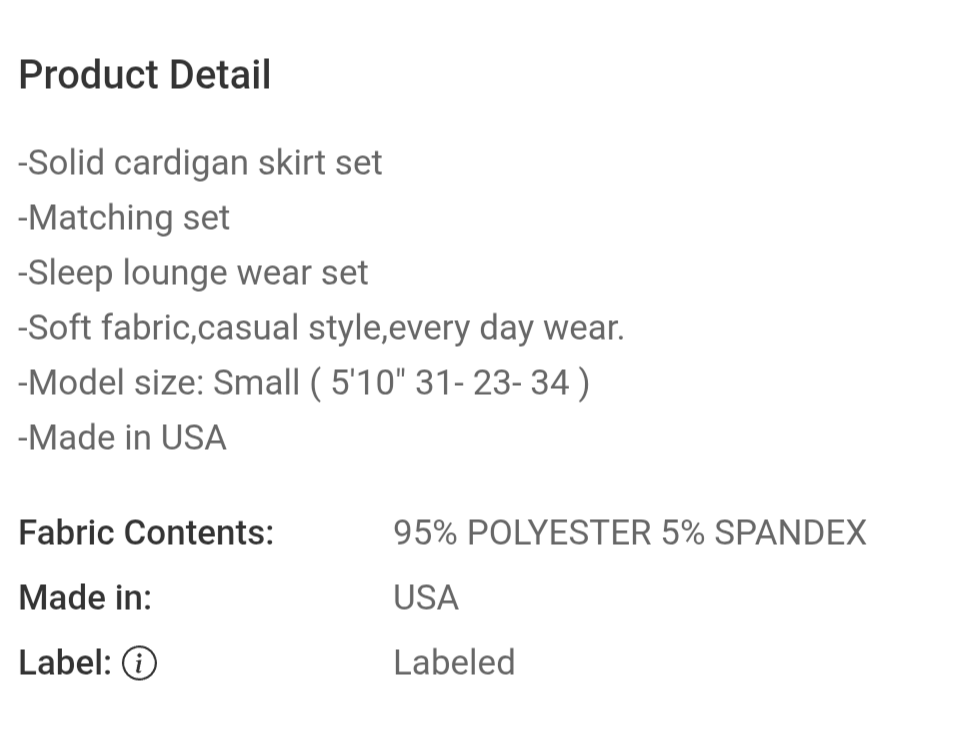Click the -Made in USA bullet line
This screenshot has width=958, height=736.
[x=122, y=438]
